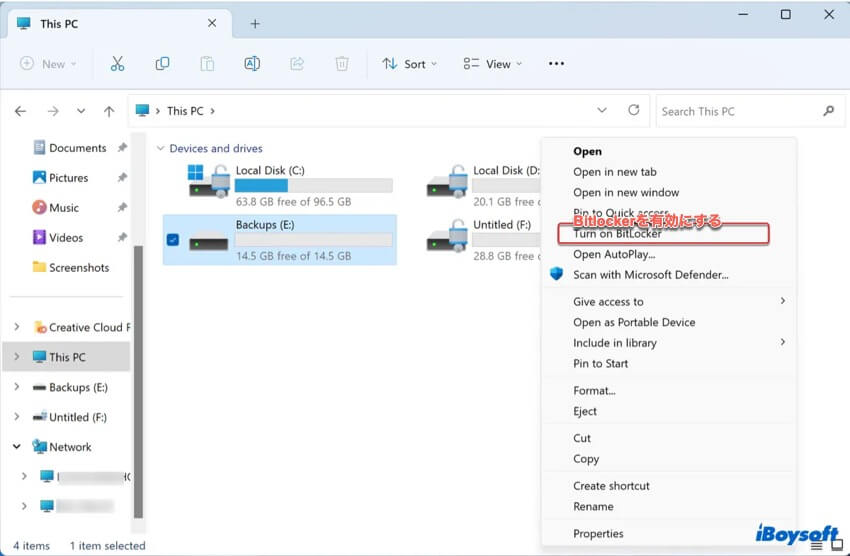850x556 pixels.
Task: Open Videos in quick access sidebar
Action: pyautogui.click(x=58, y=237)
